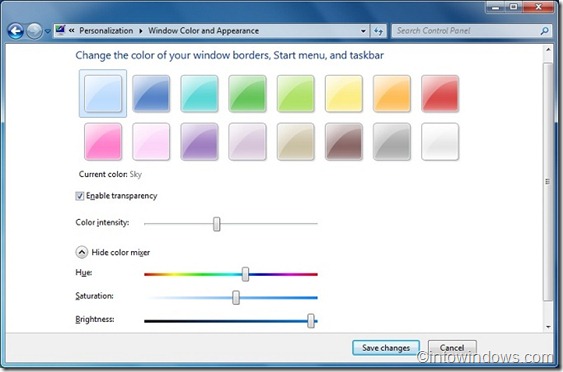Pick the gray Slate color swatch
563x372 pixels.
coord(392,141)
